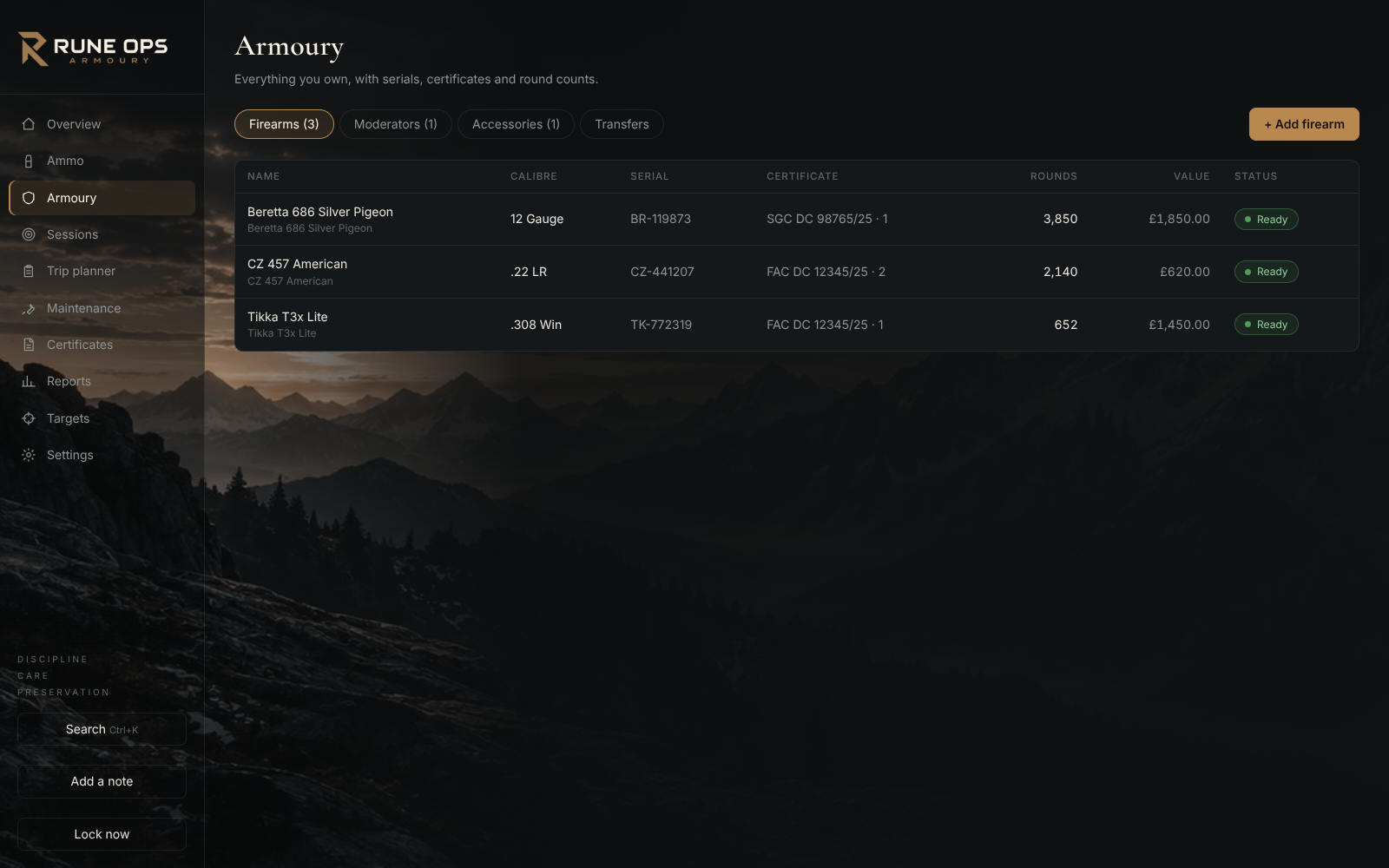
Task: Switch to the Firearms (3) tab
Action: click(284, 124)
